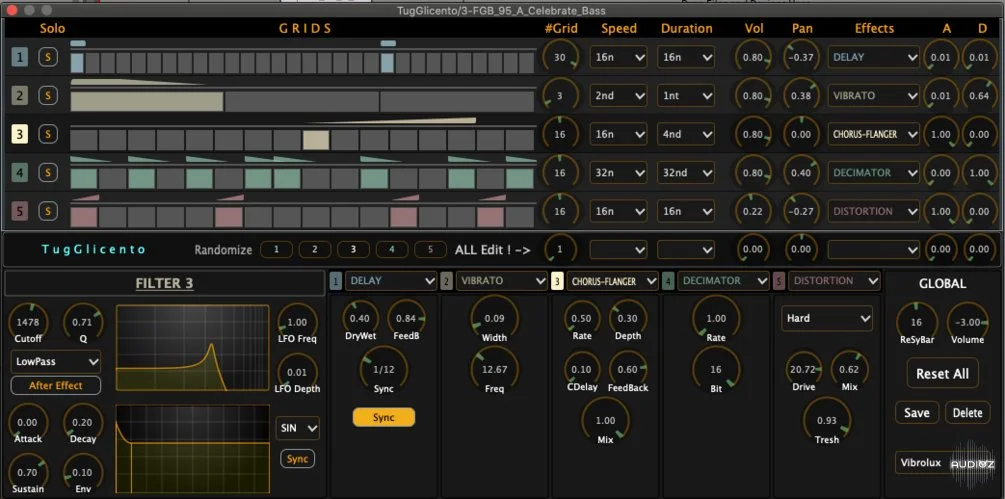Save the current preset

pos(917,413)
